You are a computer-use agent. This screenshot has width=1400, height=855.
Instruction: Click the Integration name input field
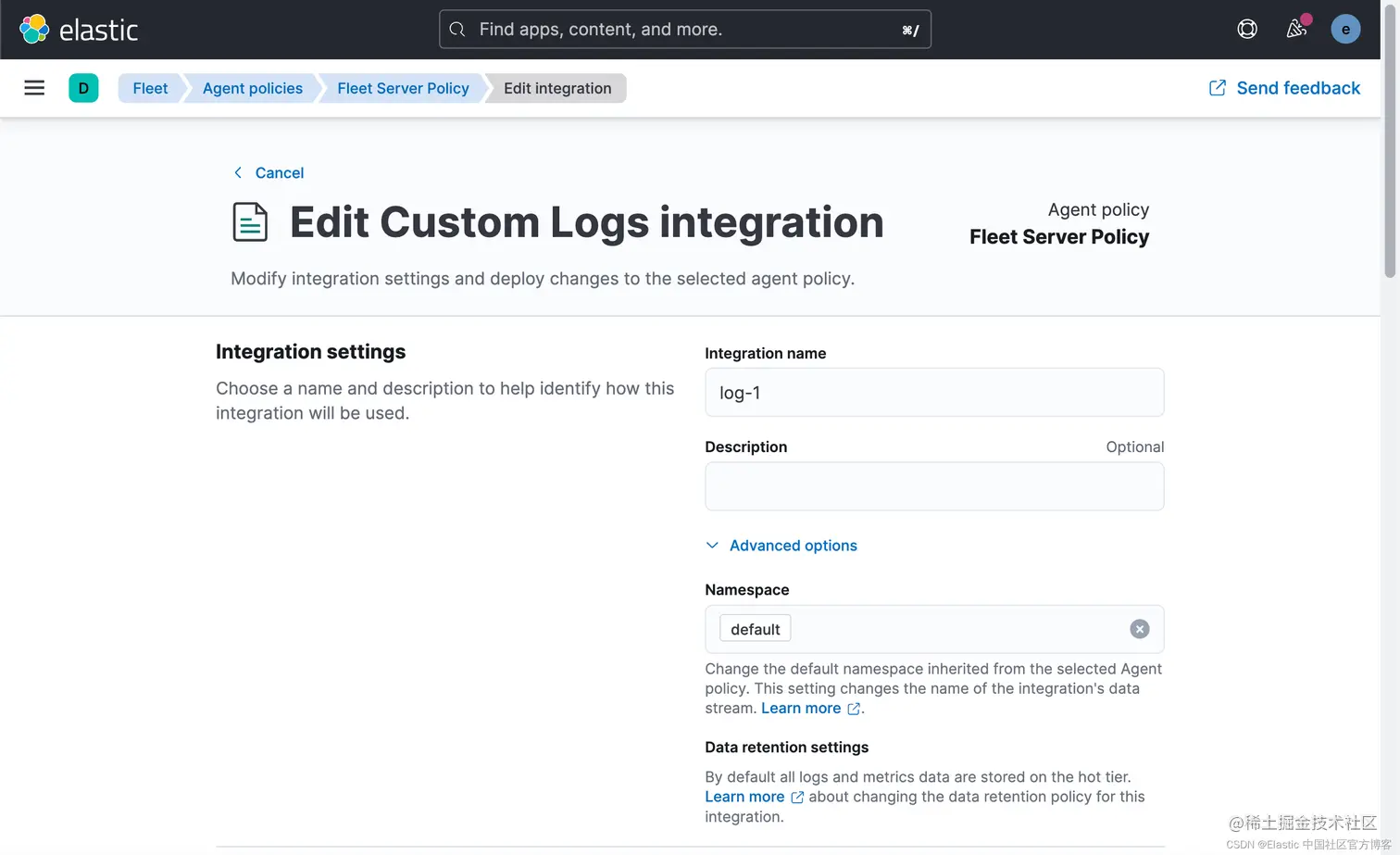pos(933,393)
